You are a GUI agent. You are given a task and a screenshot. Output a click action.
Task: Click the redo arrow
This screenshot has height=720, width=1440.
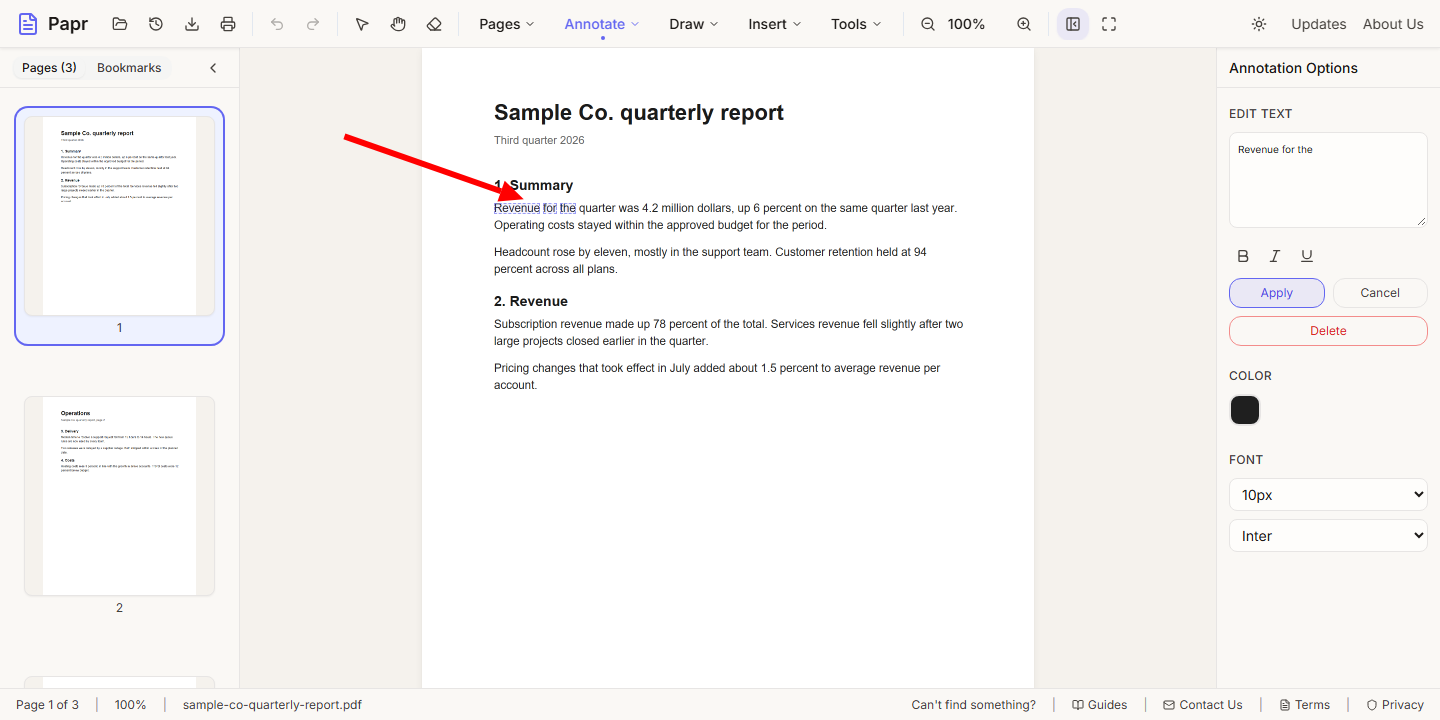coord(313,24)
